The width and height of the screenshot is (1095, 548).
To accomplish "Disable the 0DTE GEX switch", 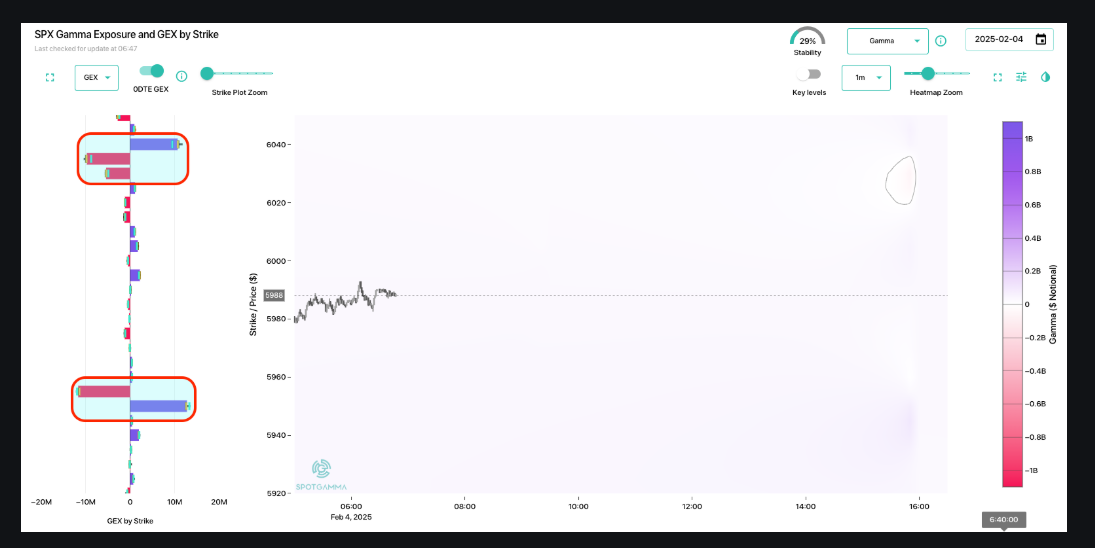I will 152,71.
